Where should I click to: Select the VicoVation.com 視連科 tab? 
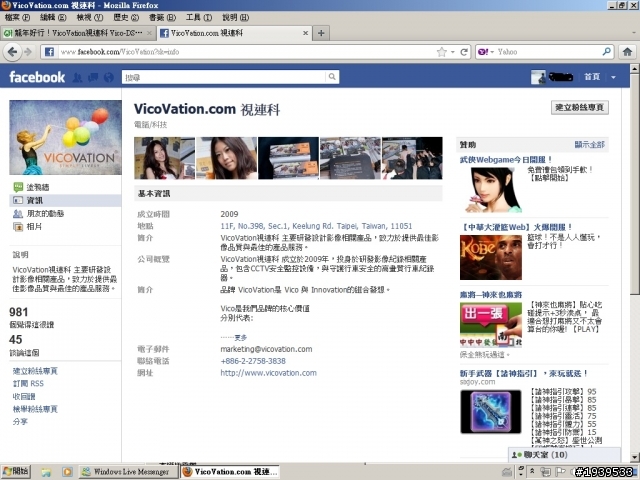click(x=234, y=33)
